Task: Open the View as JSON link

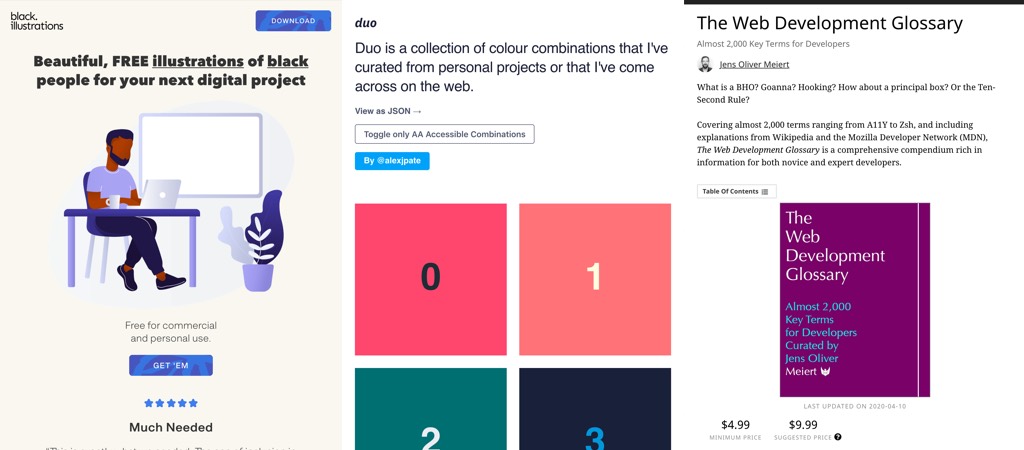Action: point(388,111)
